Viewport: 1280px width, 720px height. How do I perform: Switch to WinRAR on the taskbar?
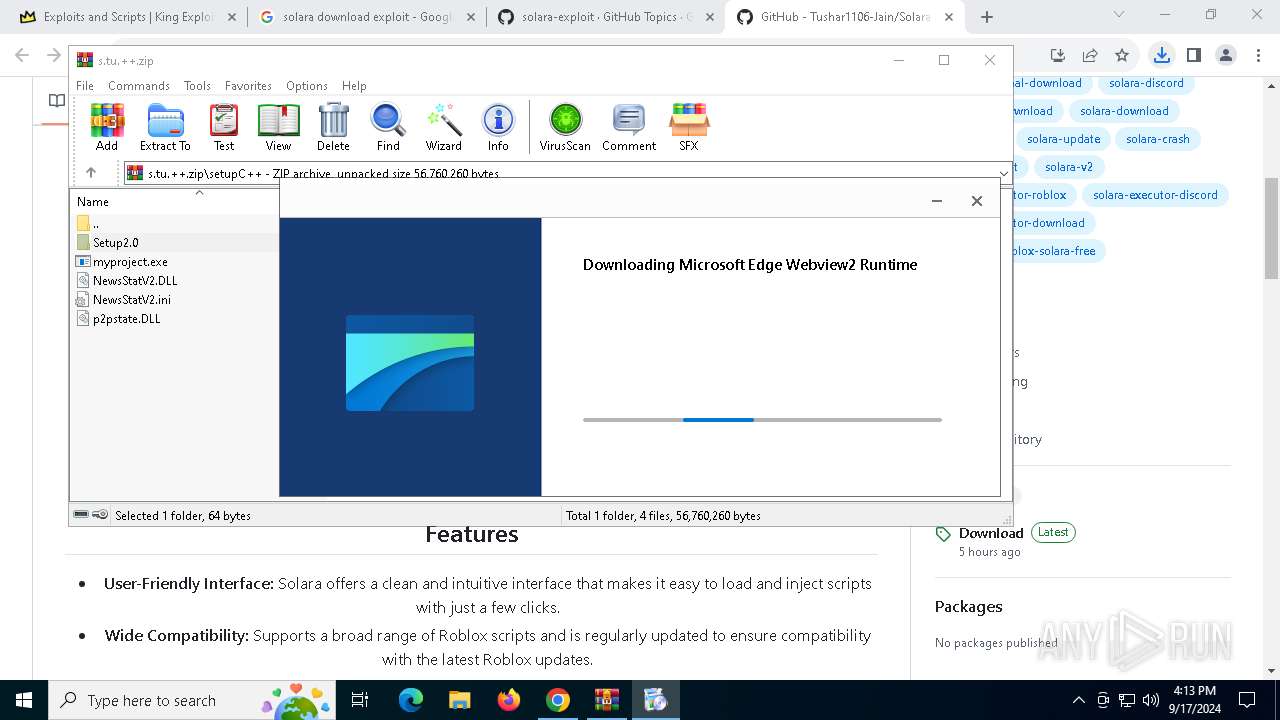(x=606, y=700)
